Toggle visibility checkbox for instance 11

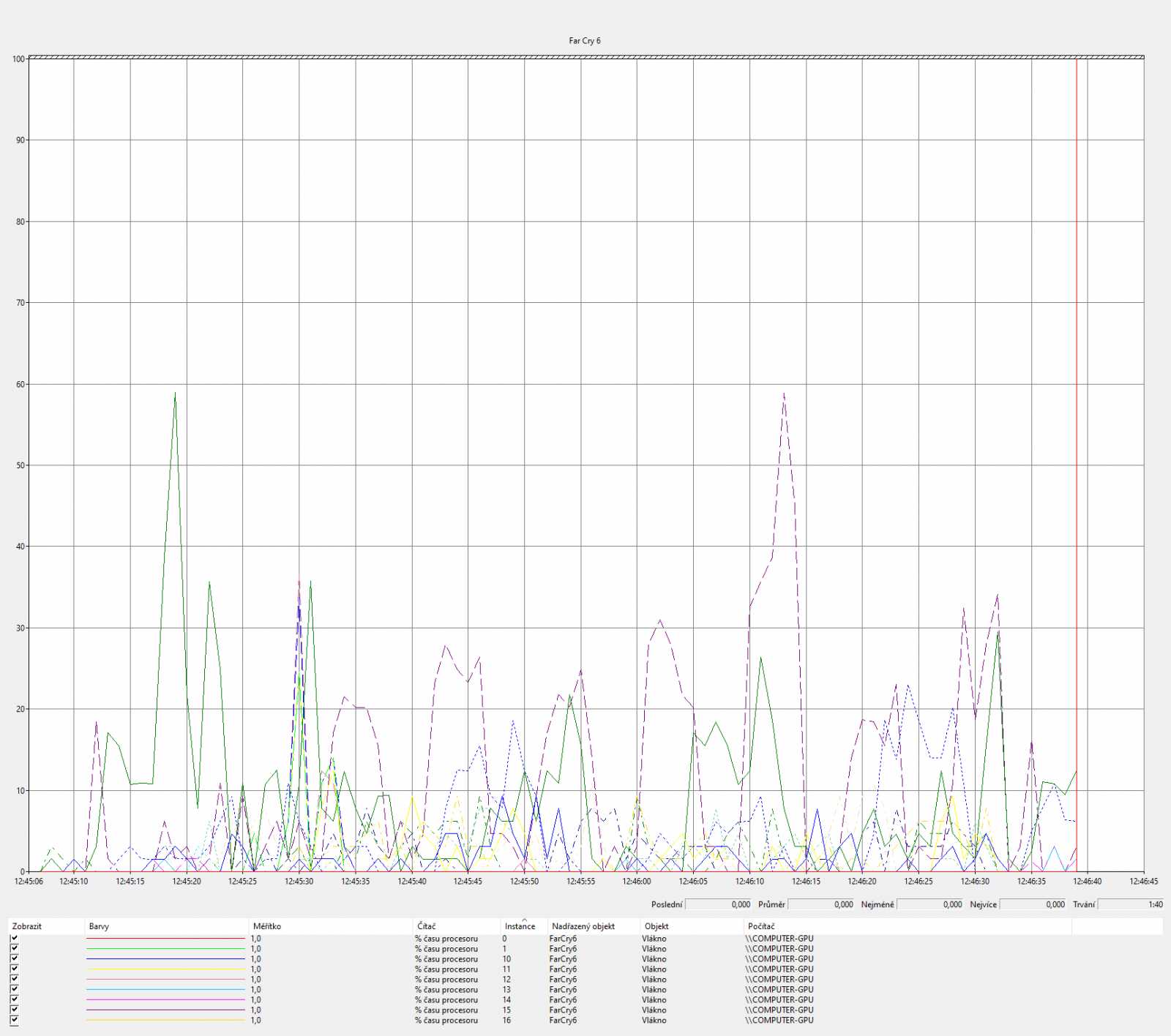14,969
